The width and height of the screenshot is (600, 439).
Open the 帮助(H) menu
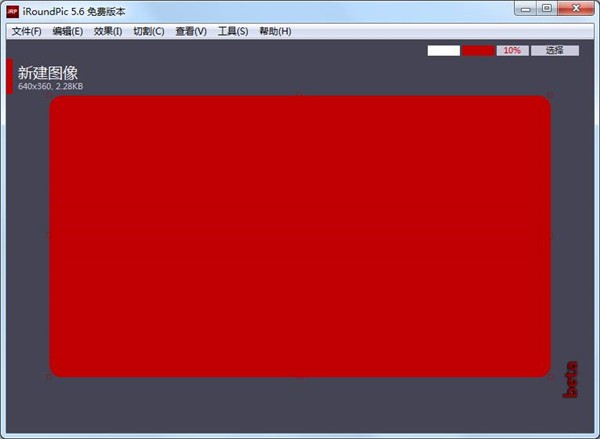(276, 31)
